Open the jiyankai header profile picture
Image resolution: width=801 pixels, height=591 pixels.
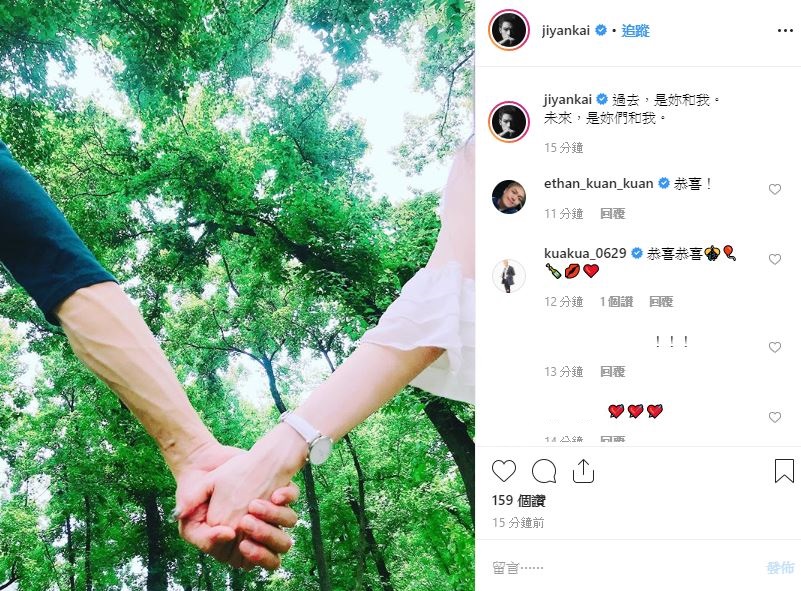coord(509,30)
